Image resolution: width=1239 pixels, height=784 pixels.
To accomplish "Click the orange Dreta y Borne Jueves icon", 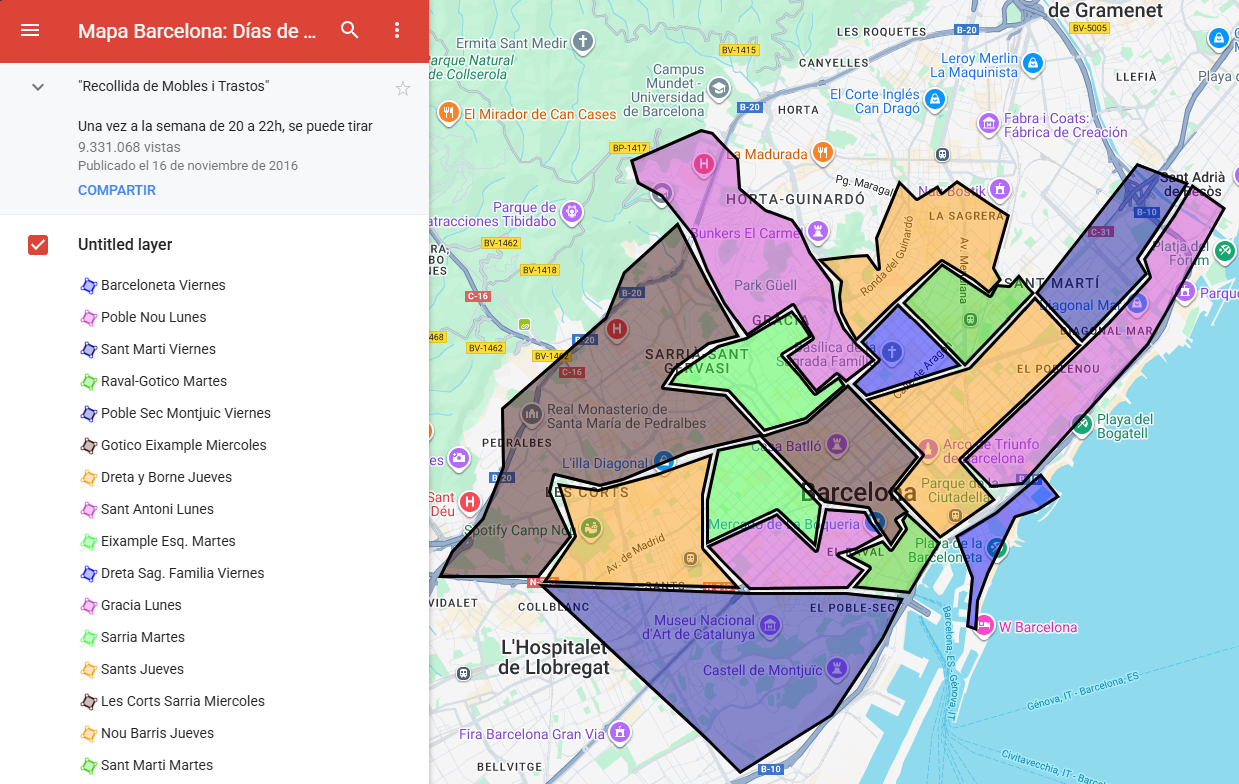I will pos(88,477).
